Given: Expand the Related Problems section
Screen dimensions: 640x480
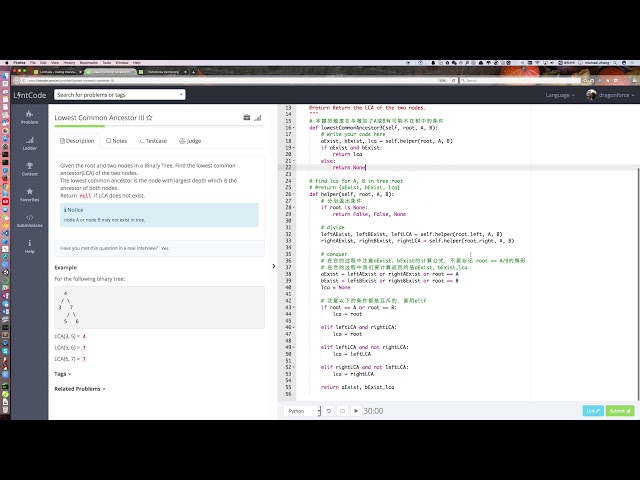Looking at the screenshot, I should [x=81, y=388].
